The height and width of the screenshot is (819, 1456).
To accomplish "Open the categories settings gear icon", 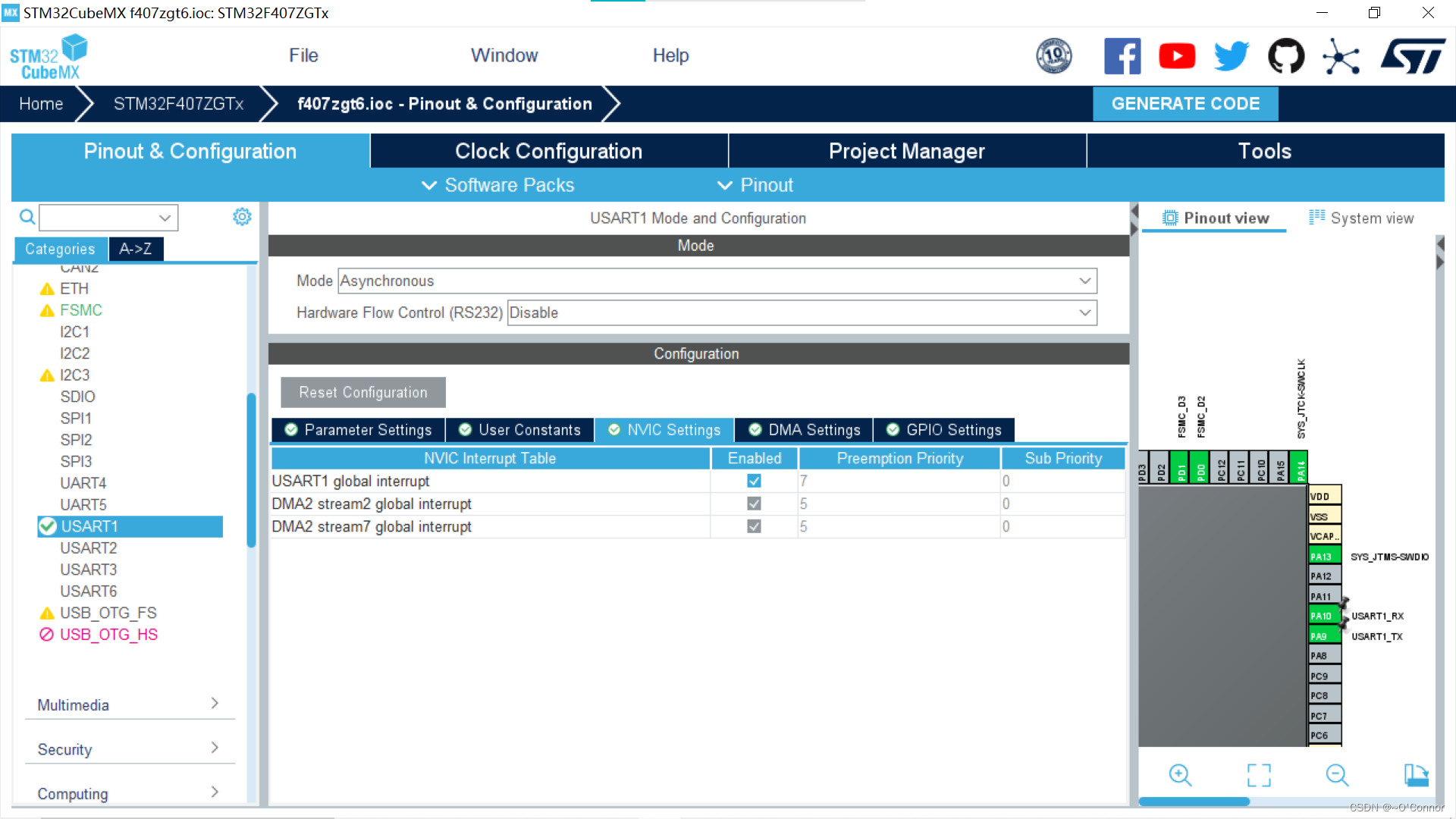I will pos(242,217).
